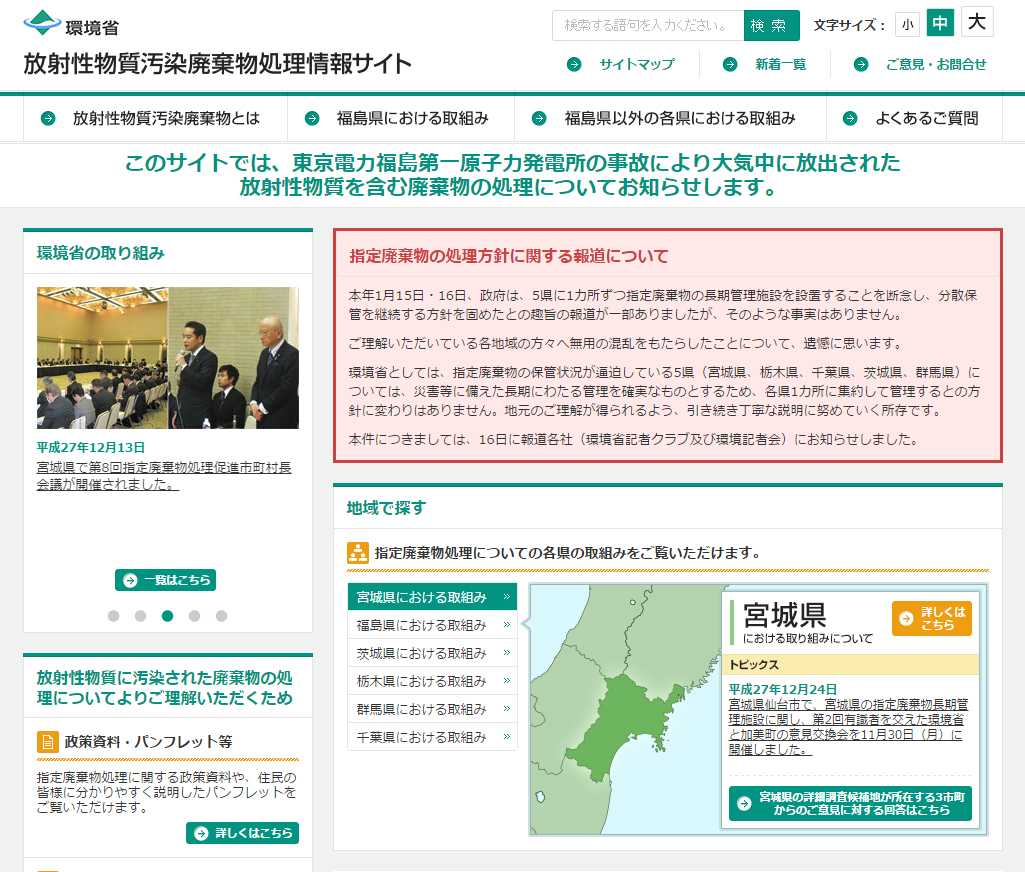Click arrow icon in orange 詳しくはこちら button
This screenshot has width=1025, height=872.
point(906,618)
